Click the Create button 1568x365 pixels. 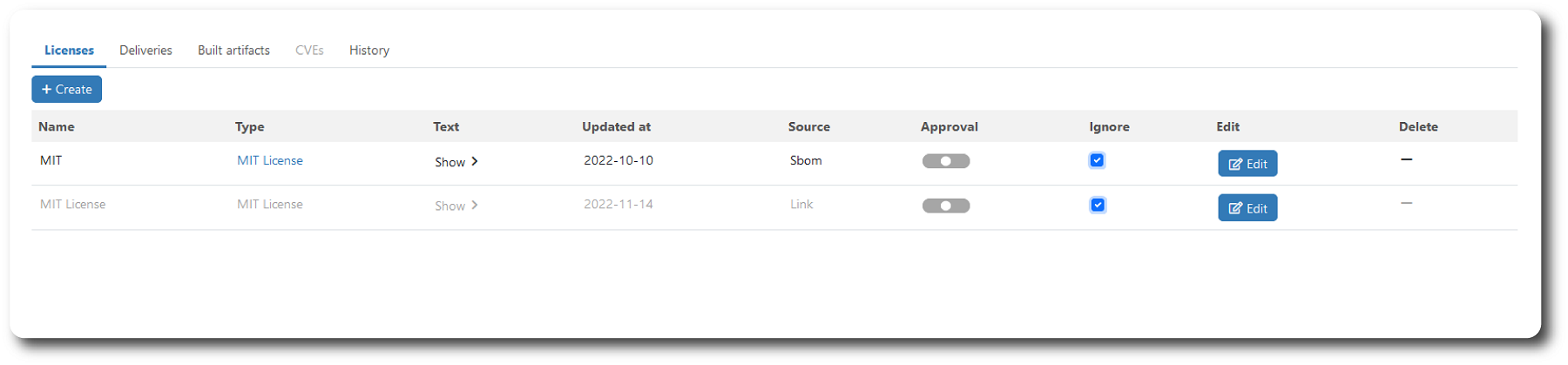point(67,89)
